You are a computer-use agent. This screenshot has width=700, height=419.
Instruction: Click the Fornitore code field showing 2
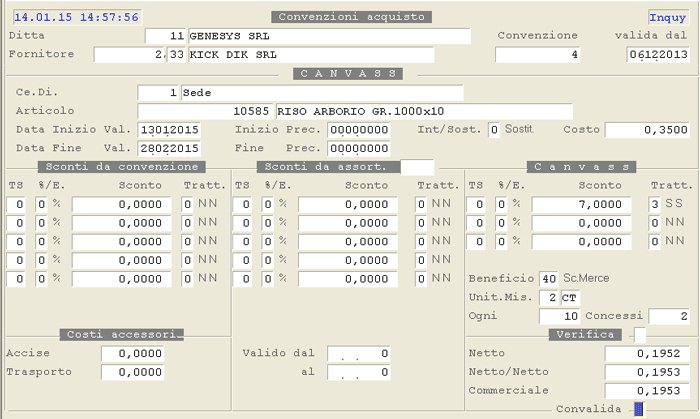click(129, 55)
